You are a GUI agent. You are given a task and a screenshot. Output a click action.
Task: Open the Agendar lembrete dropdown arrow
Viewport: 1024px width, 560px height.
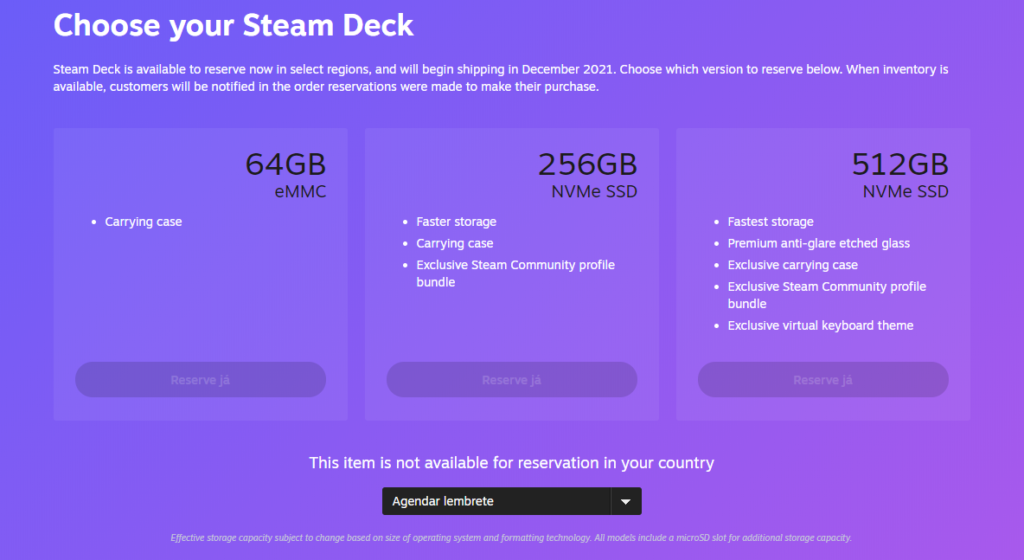tap(626, 501)
